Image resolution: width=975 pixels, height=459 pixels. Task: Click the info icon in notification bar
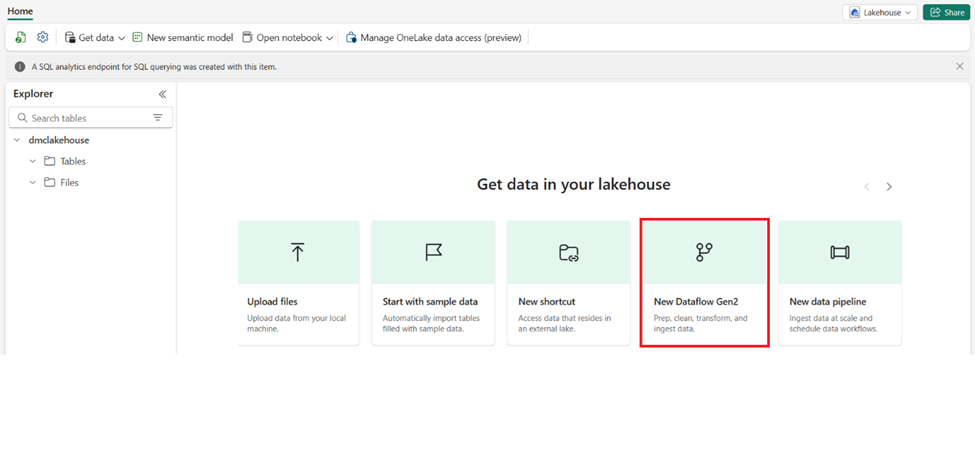coord(20,67)
